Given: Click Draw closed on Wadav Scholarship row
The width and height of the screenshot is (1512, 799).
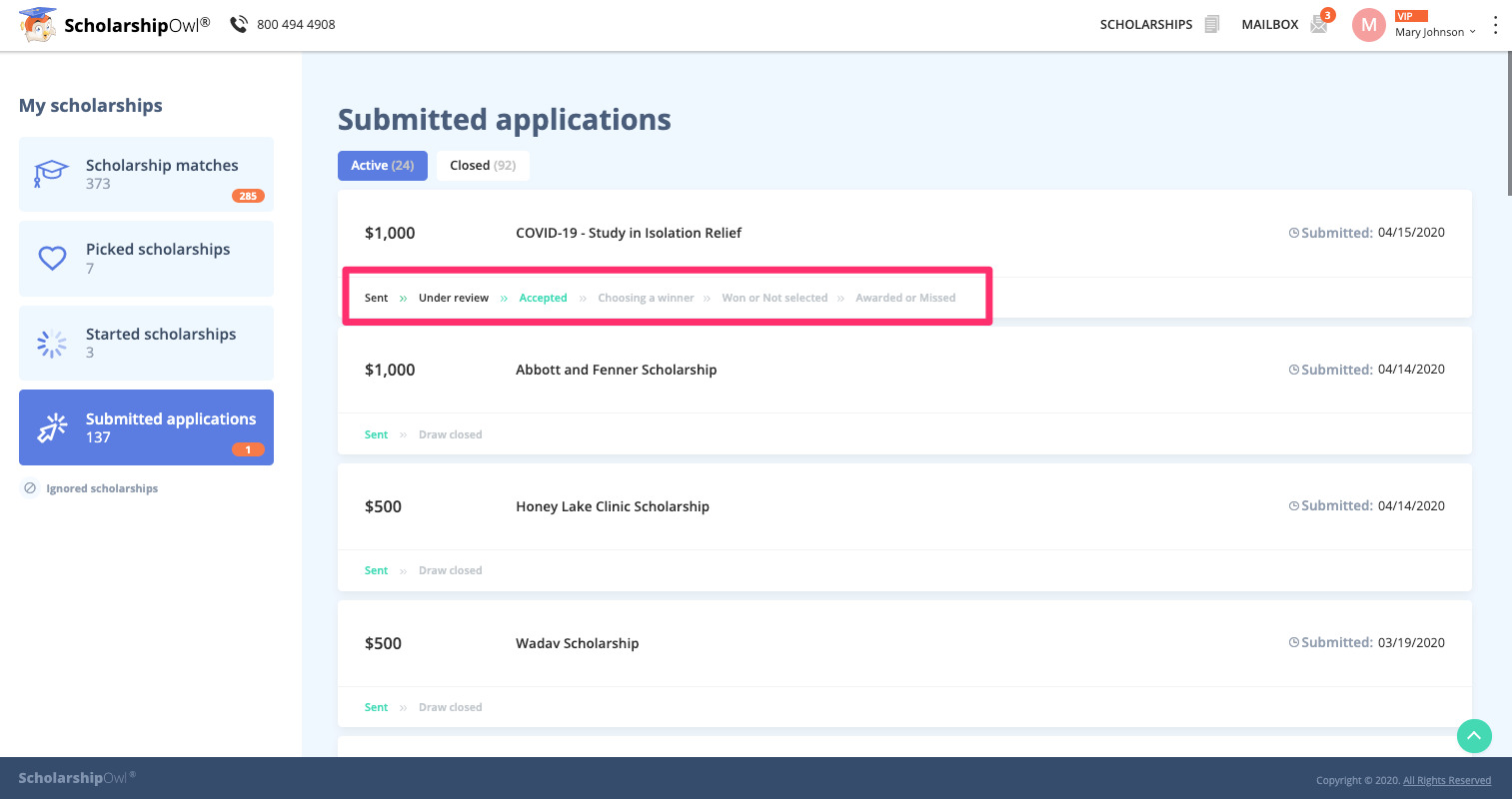Looking at the screenshot, I should coord(451,707).
